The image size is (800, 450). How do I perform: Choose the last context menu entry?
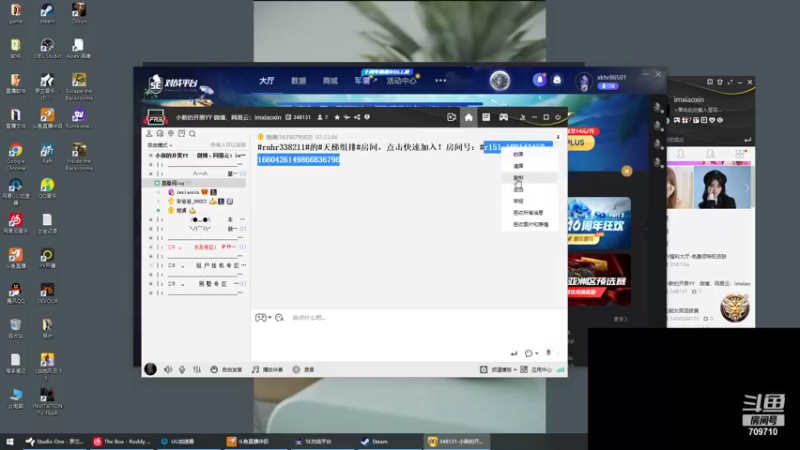(x=529, y=224)
